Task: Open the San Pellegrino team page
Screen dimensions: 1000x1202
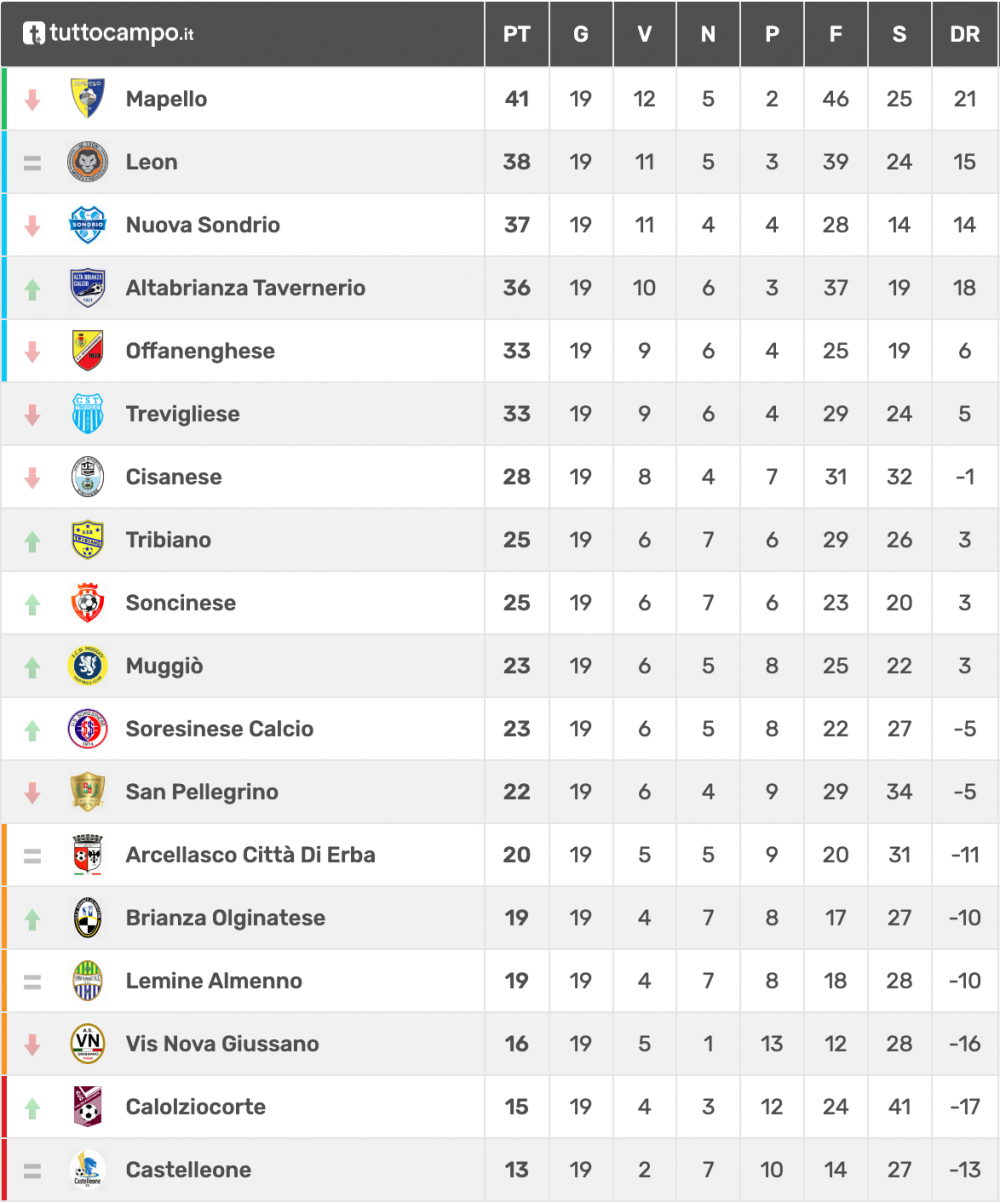Action: tap(202, 792)
